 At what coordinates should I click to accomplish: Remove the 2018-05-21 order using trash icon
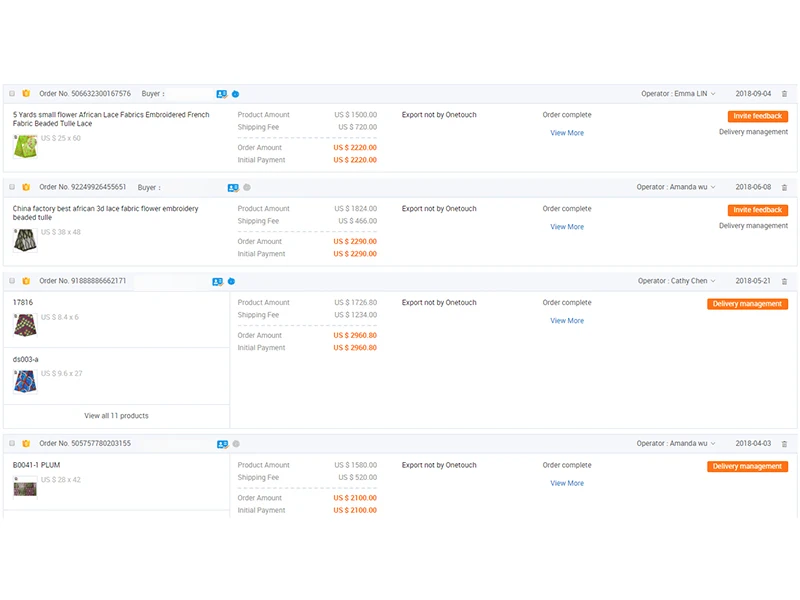click(x=784, y=282)
